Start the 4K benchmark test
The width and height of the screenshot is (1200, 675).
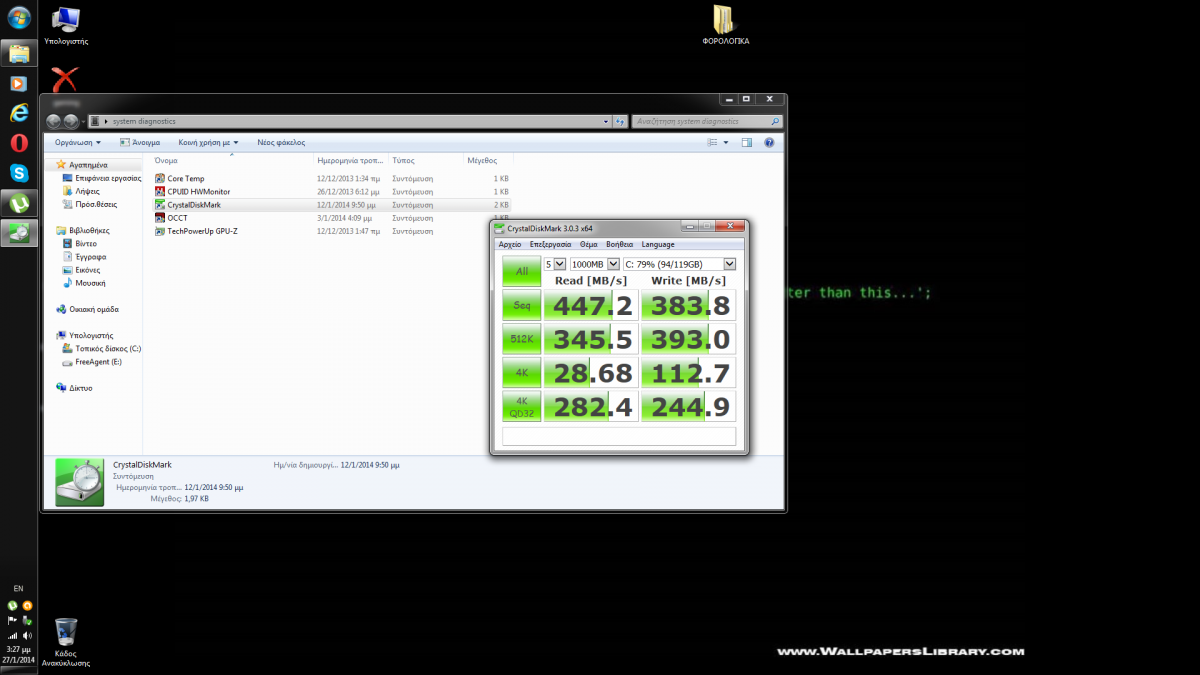[x=521, y=373]
